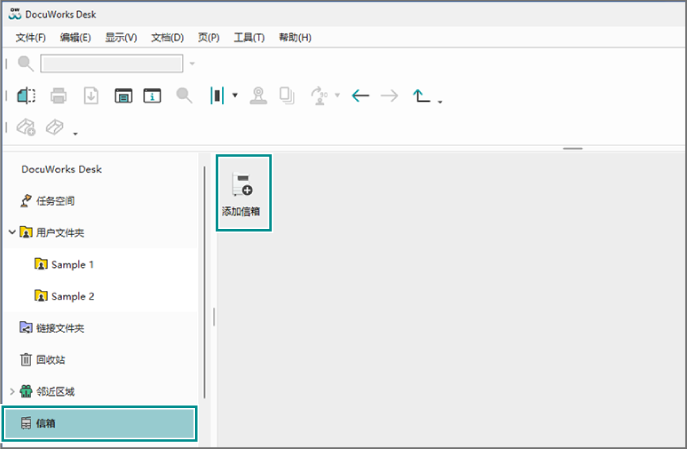Click the forward arrow navigation icon

point(390,96)
